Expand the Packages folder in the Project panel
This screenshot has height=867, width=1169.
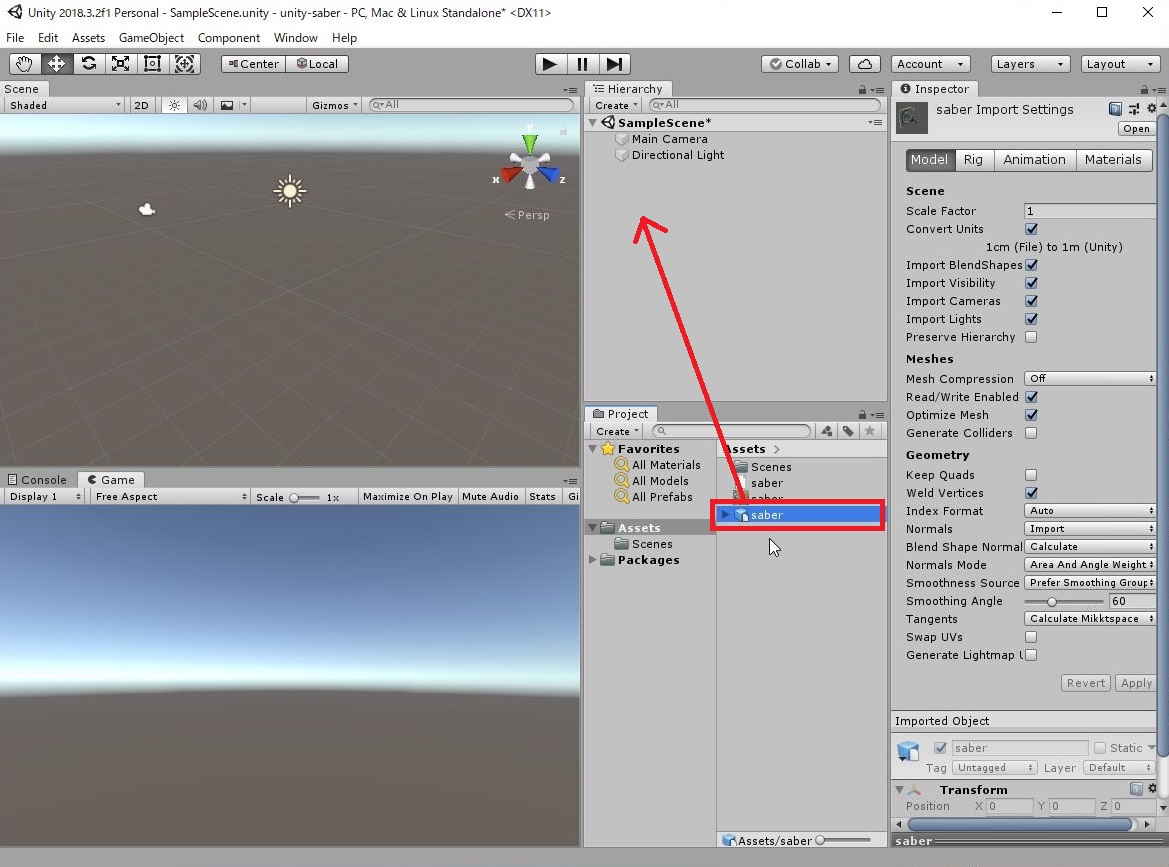tap(592, 560)
